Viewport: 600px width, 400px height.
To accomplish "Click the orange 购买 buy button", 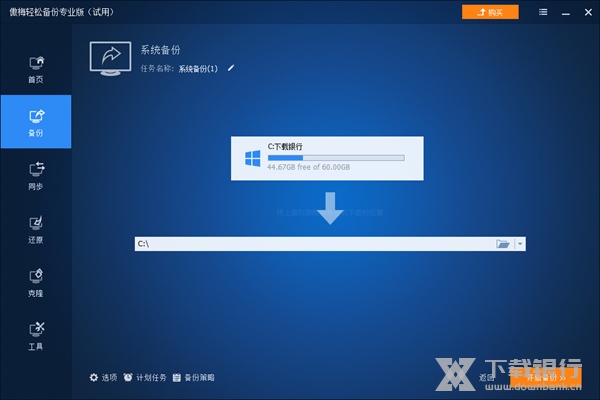I will 490,12.
